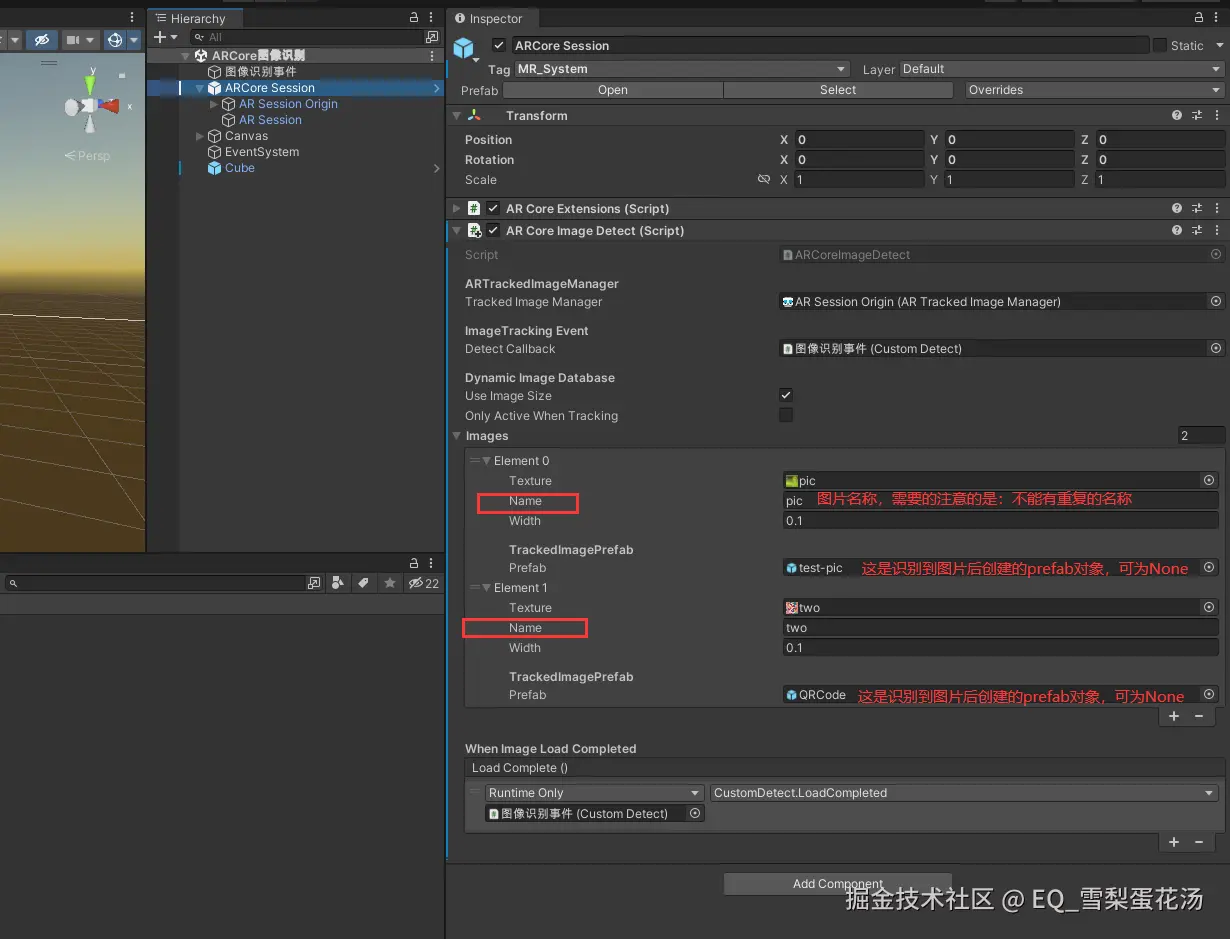This screenshot has width=1230, height=939.
Task: Disable the AR Core Extensions script checkbox
Action: tap(493, 209)
